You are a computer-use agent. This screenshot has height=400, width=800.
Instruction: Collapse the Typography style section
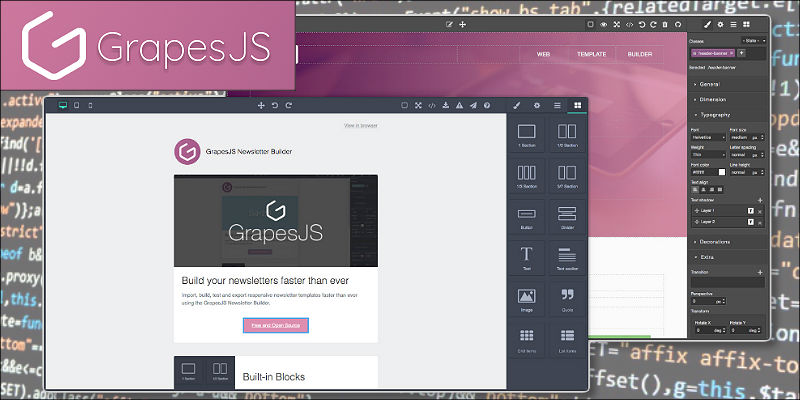click(728, 115)
